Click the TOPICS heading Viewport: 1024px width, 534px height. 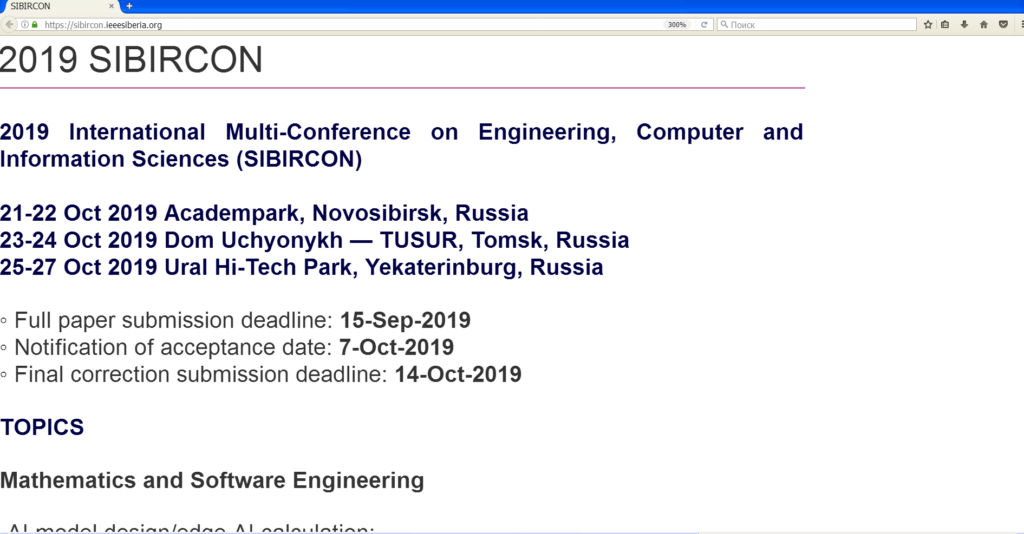pyautogui.click(x=42, y=428)
